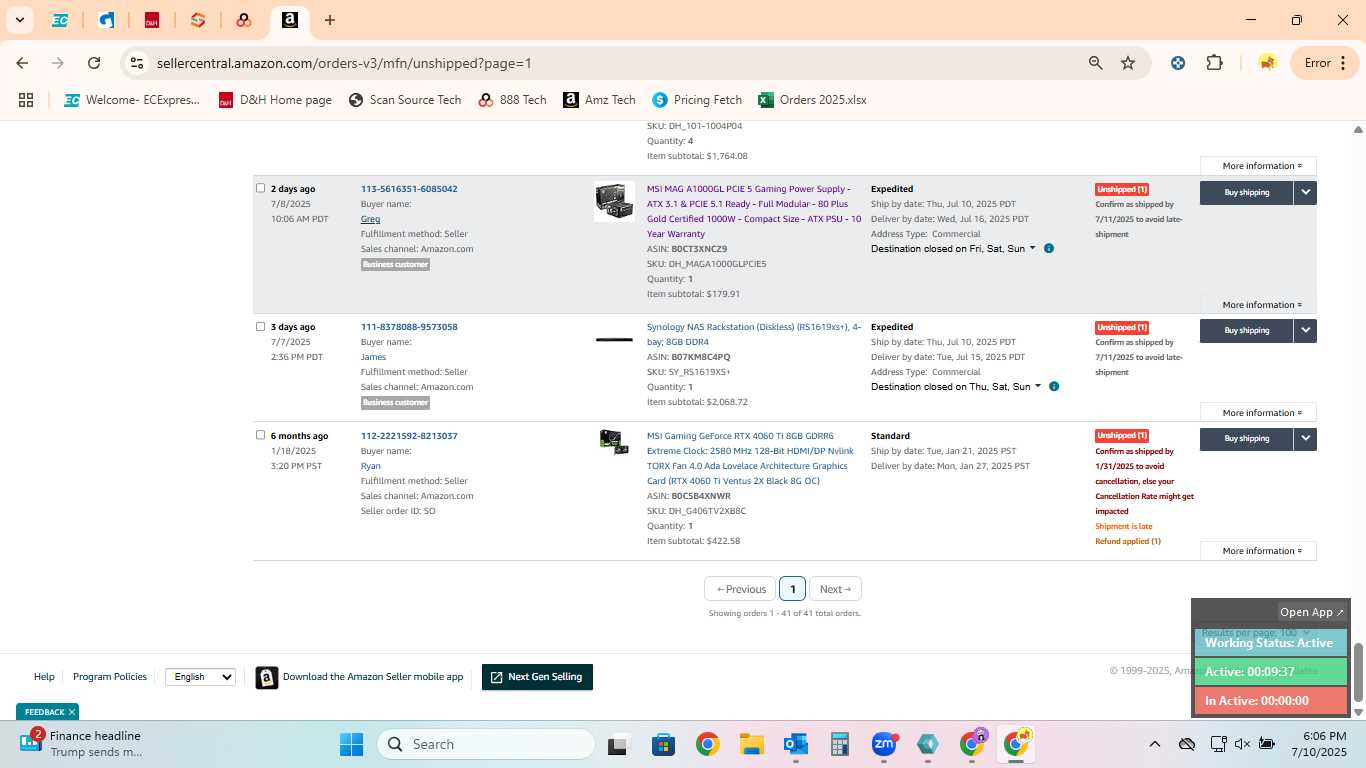The image size is (1366, 768).
Task: Expand 'Destination closed on Fri, Sat, Sun' dropdown
Action: point(953,249)
